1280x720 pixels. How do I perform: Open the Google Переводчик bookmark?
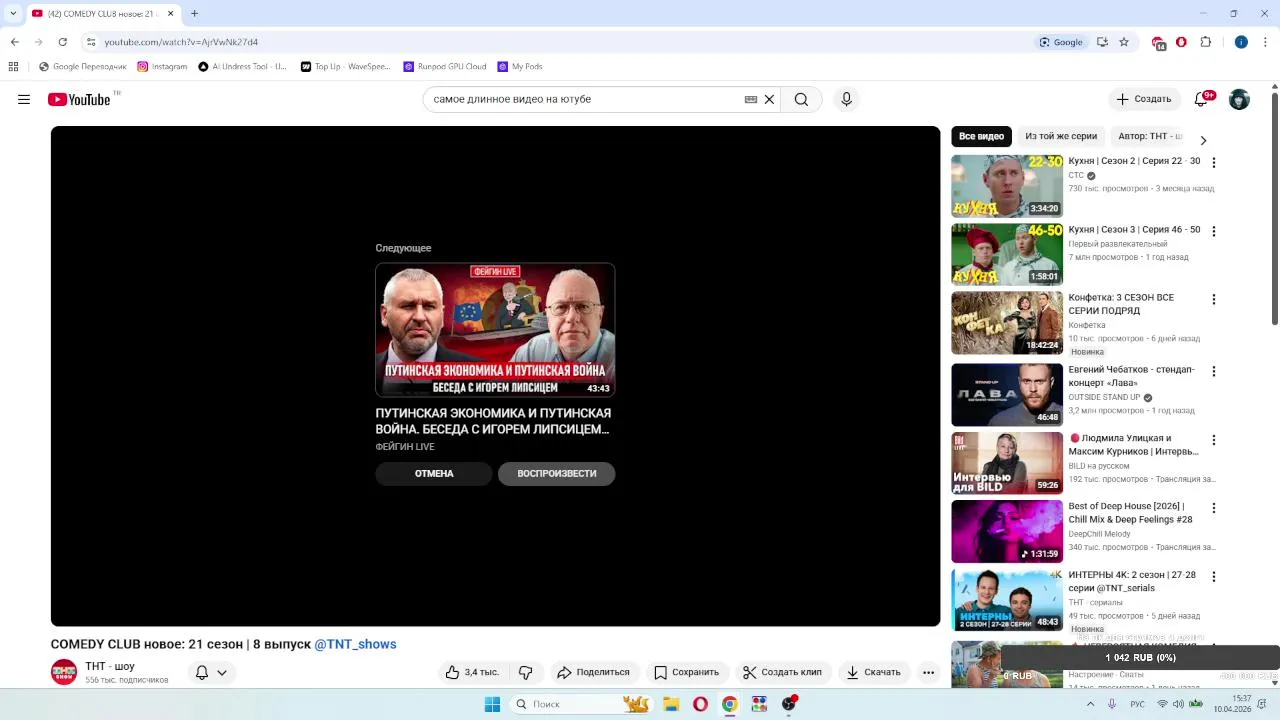(83, 67)
